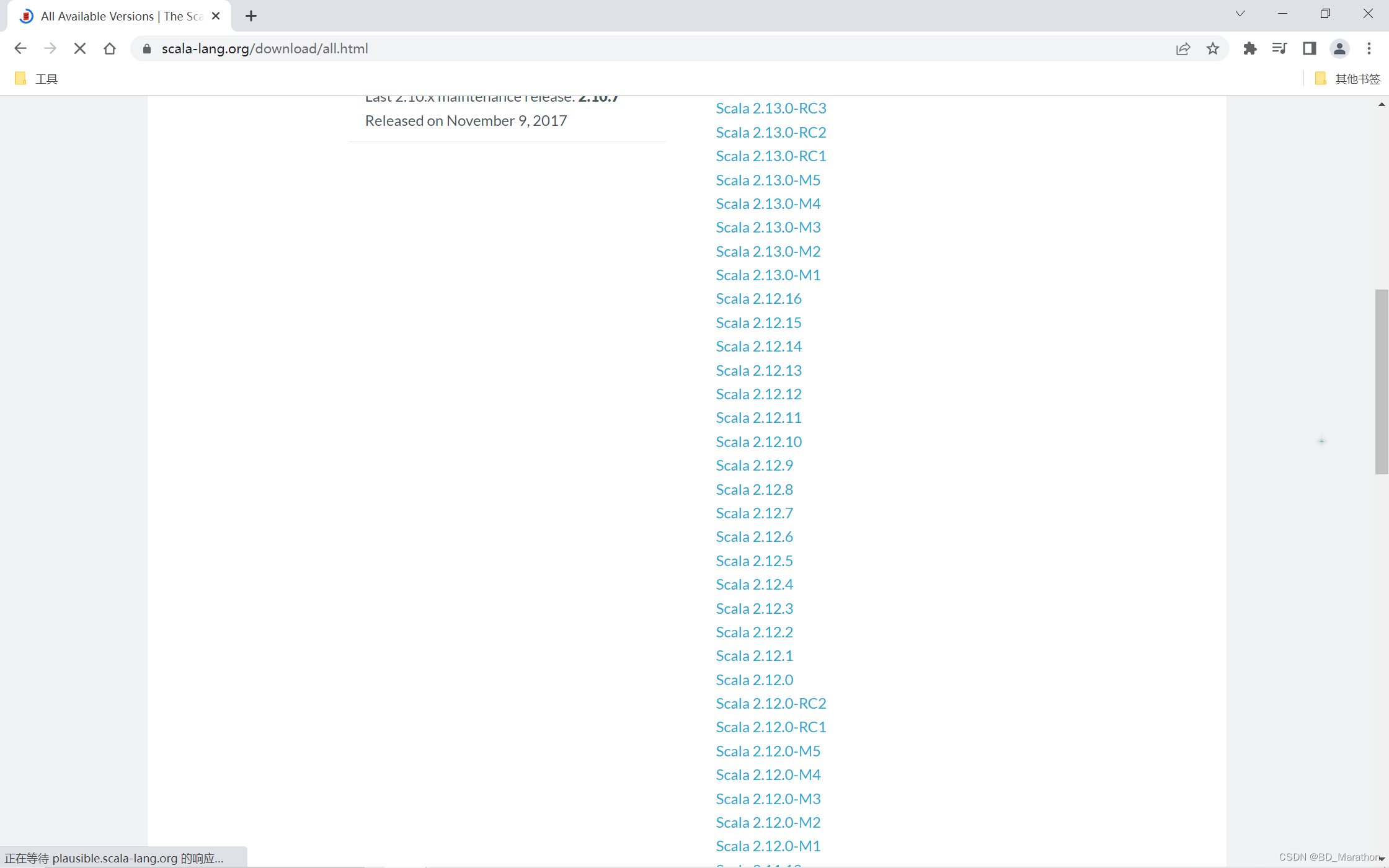Open the Scala 2.13.0-M3 link
1389x868 pixels.
(768, 227)
